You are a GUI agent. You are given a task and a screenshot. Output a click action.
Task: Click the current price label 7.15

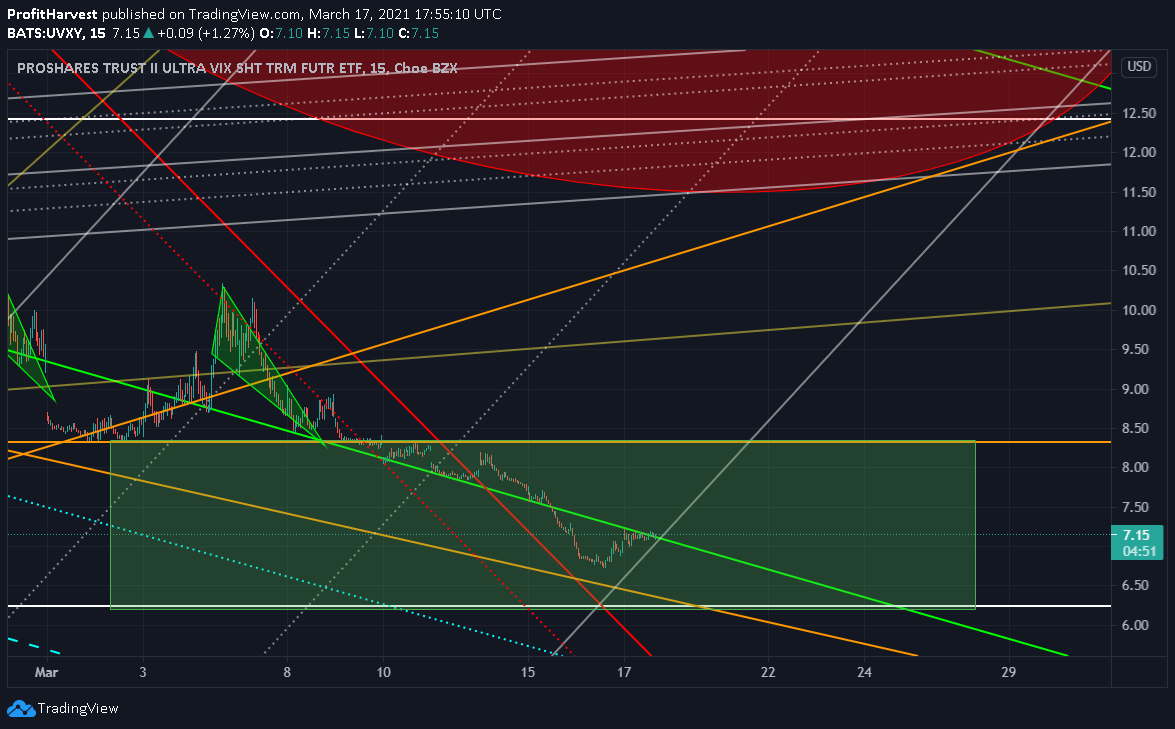point(1137,535)
